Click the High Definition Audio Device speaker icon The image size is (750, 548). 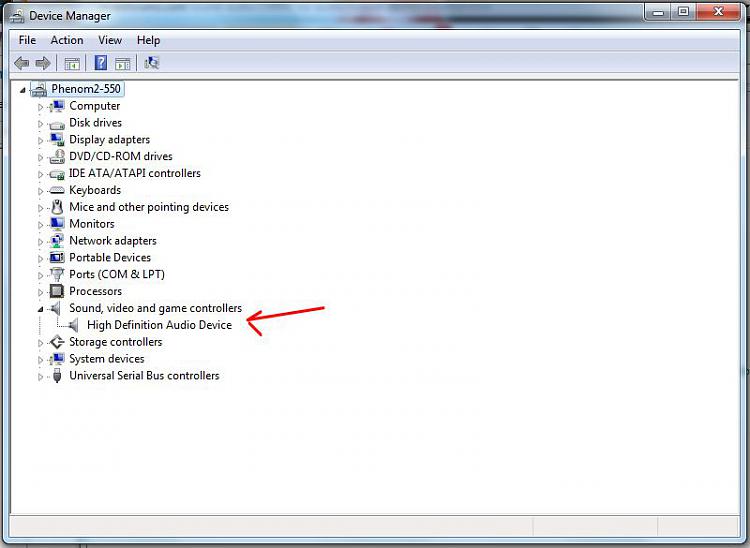[73, 325]
